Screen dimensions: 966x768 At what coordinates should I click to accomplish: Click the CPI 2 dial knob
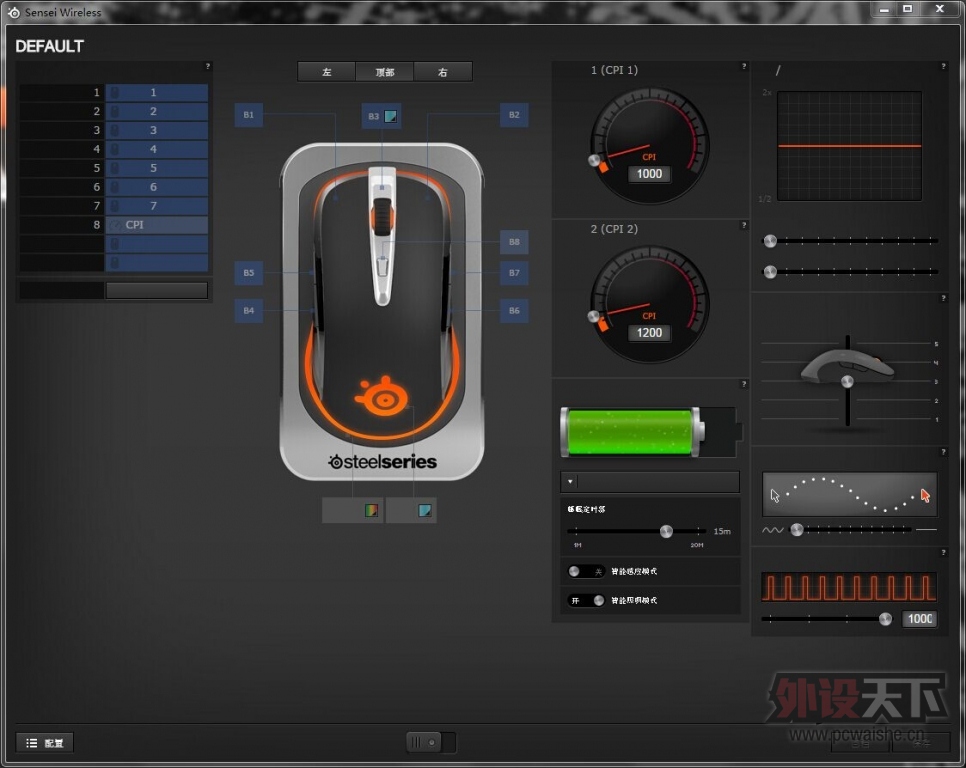pos(594,317)
